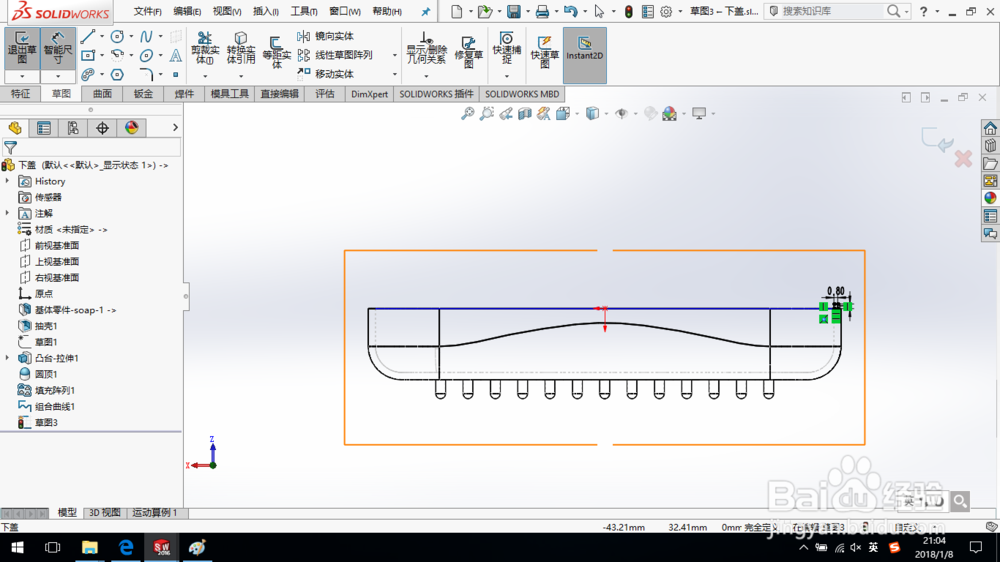Open the Appearances task pane icon
Screen dimensions: 1000x562
[x=990, y=198]
